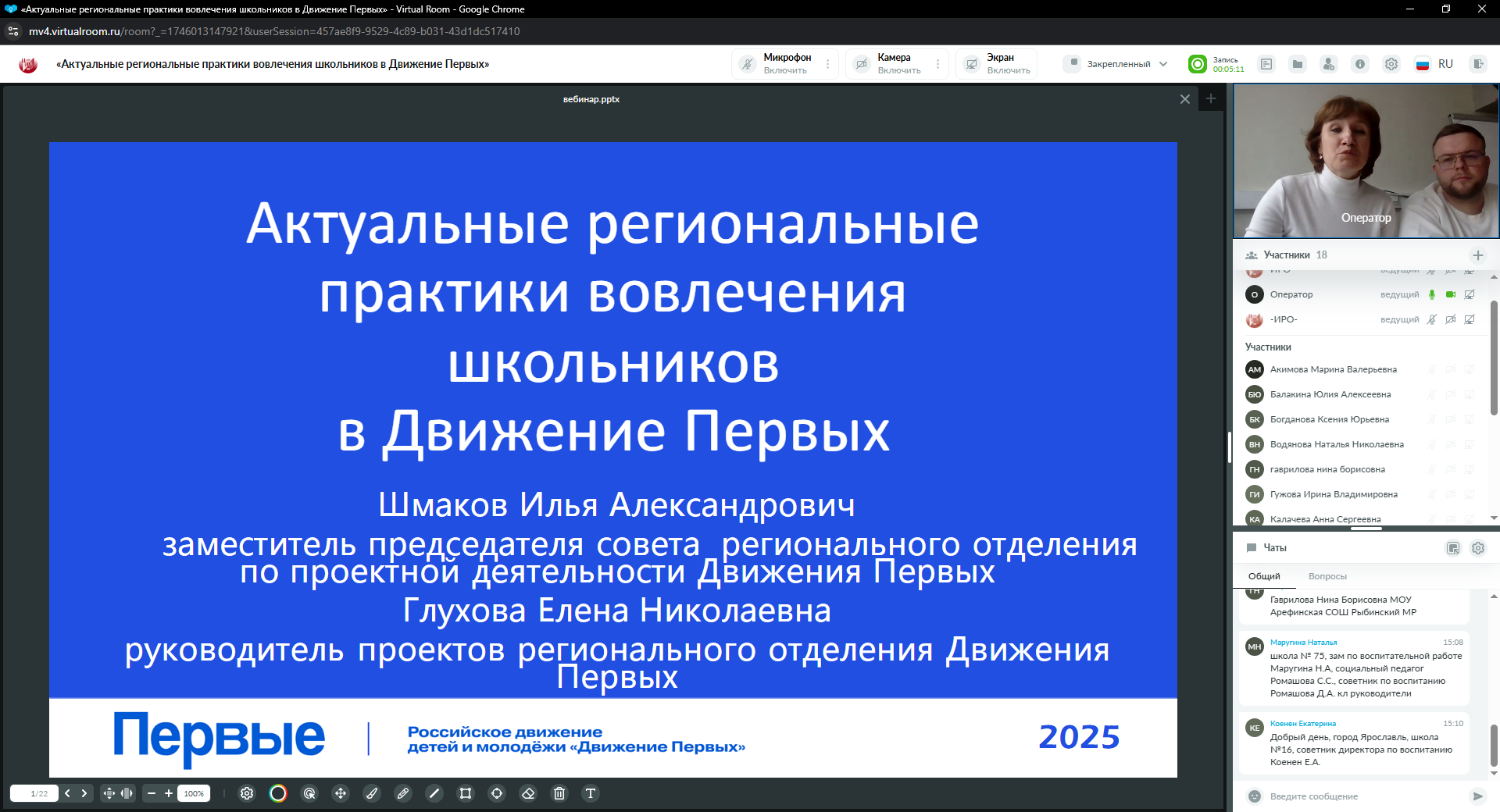The width and height of the screenshot is (1500, 812).
Task: Zoom in with the plus button
Action: coord(169,793)
